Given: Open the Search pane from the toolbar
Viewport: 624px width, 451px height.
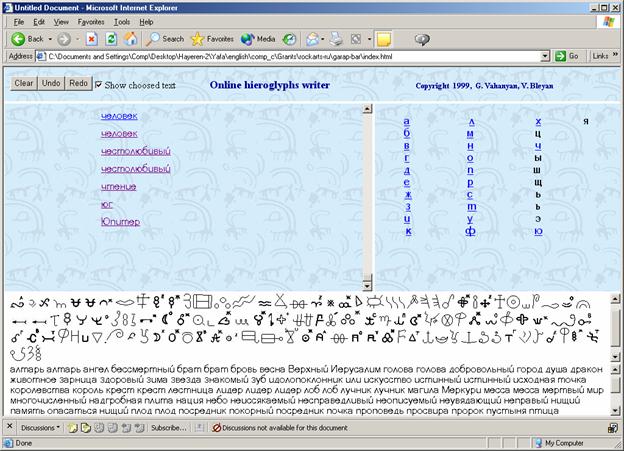Looking at the screenshot, I should coord(165,39).
